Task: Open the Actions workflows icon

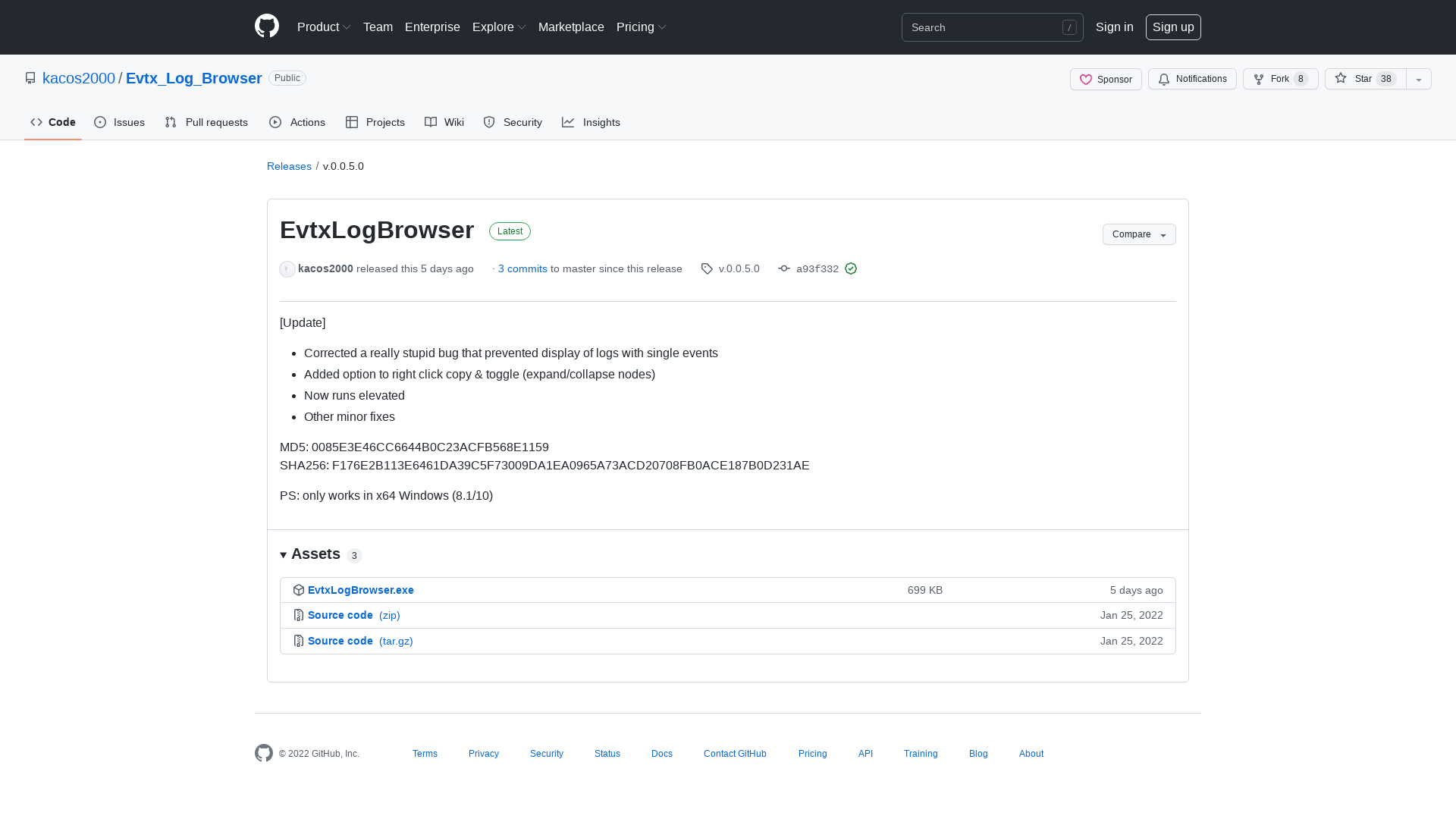Action: click(276, 122)
